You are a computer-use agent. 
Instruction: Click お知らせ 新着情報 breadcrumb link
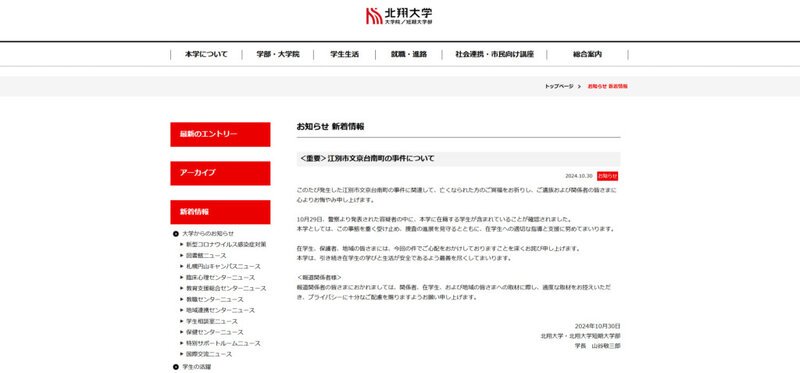click(607, 87)
